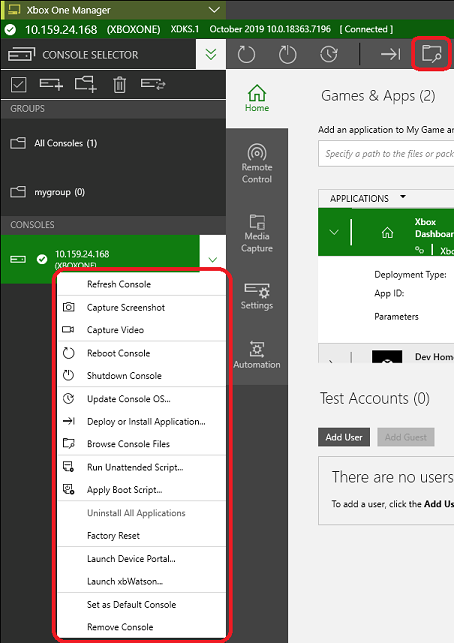Viewport: 454px width, 643px height.
Task: Click the Add Guest button
Action: (x=406, y=438)
